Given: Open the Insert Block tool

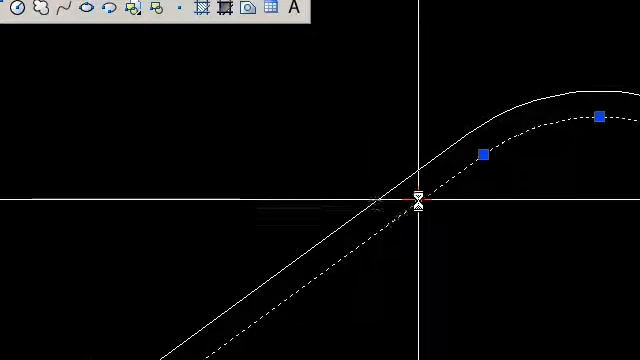Looking at the screenshot, I should click(133, 7).
